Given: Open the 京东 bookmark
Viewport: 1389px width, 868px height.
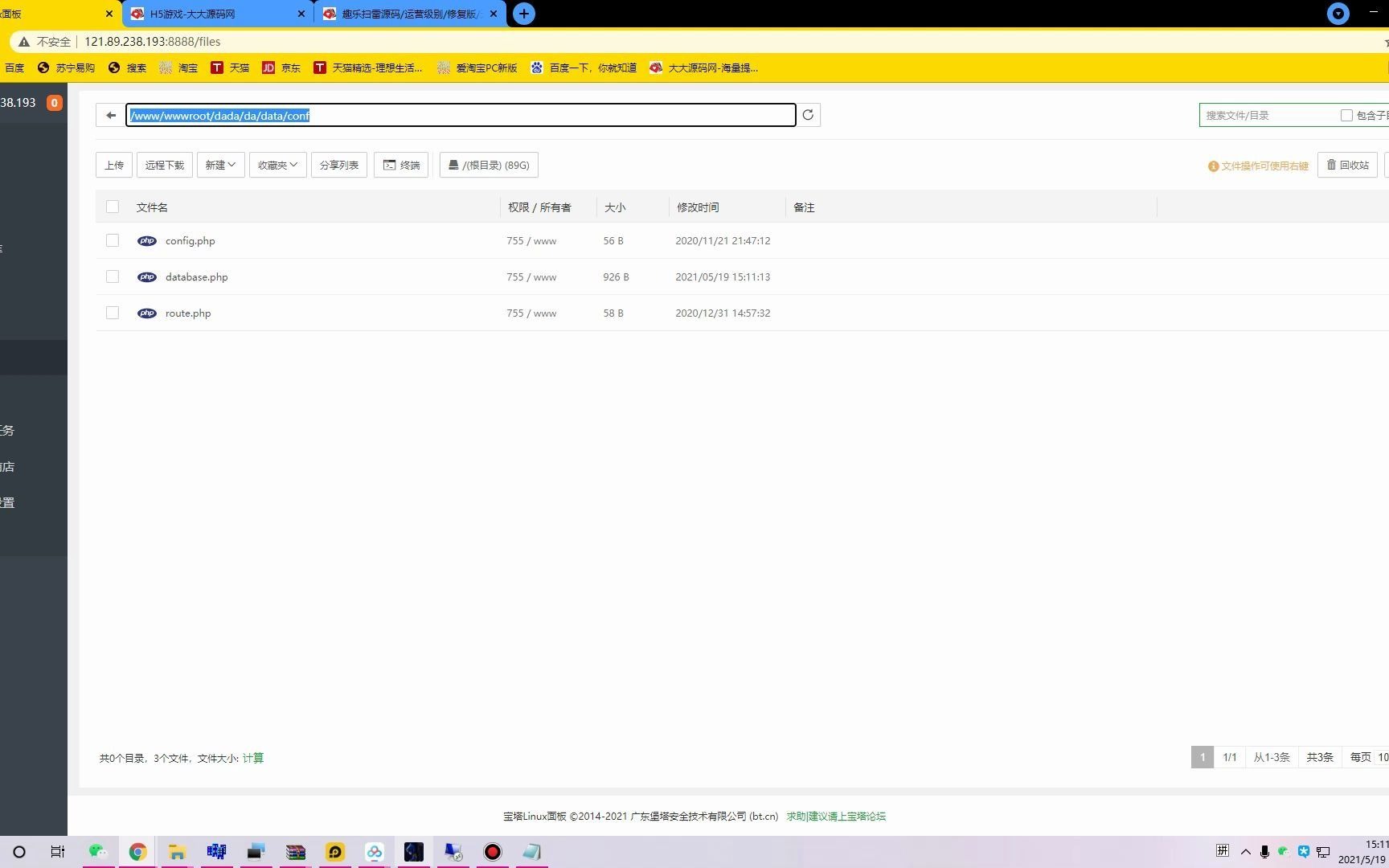Looking at the screenshot, I should click(x=281, y=68).
